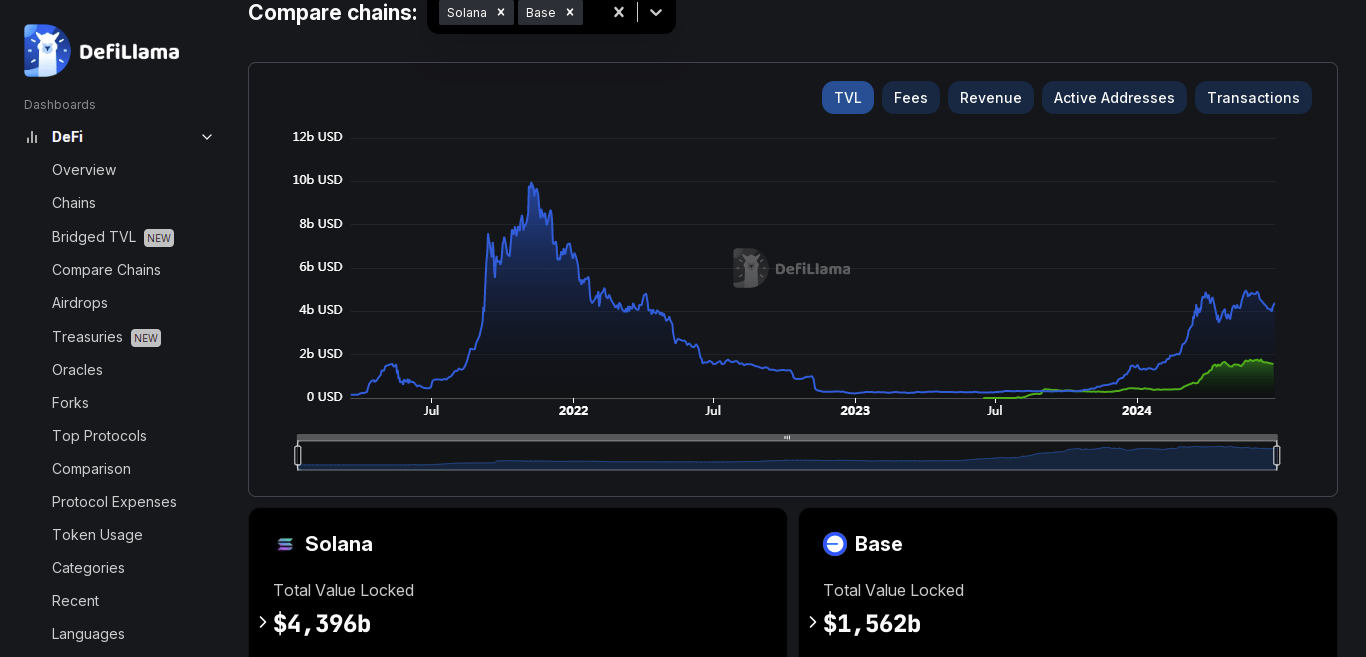Image resolution: width=1366 pixels, height=657 pixels.
Task: Click the DeFi bar chart icon
Action: [32, 137]
